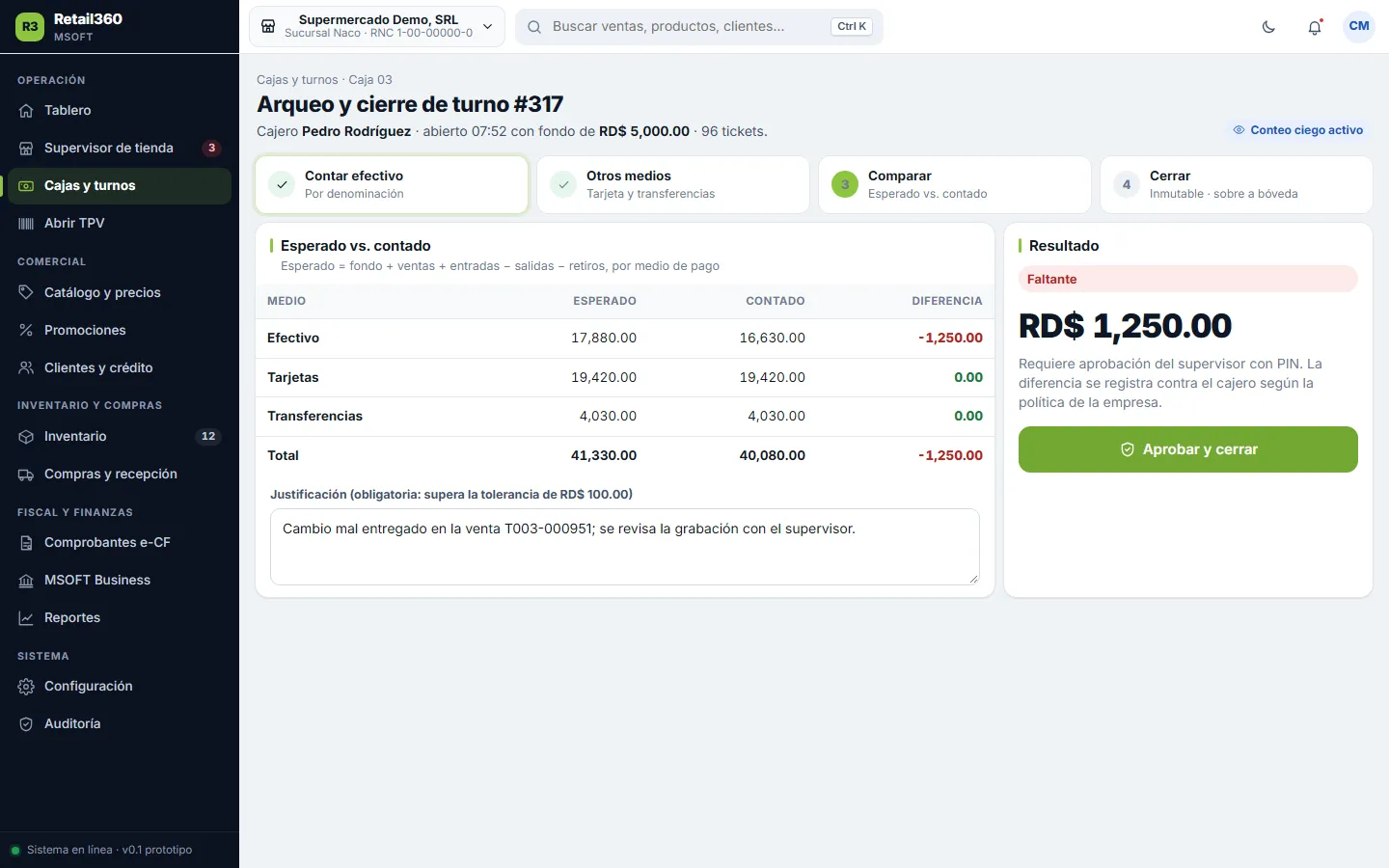
Task: Focus the Buscar ventas search field
Action: [699, 27]
